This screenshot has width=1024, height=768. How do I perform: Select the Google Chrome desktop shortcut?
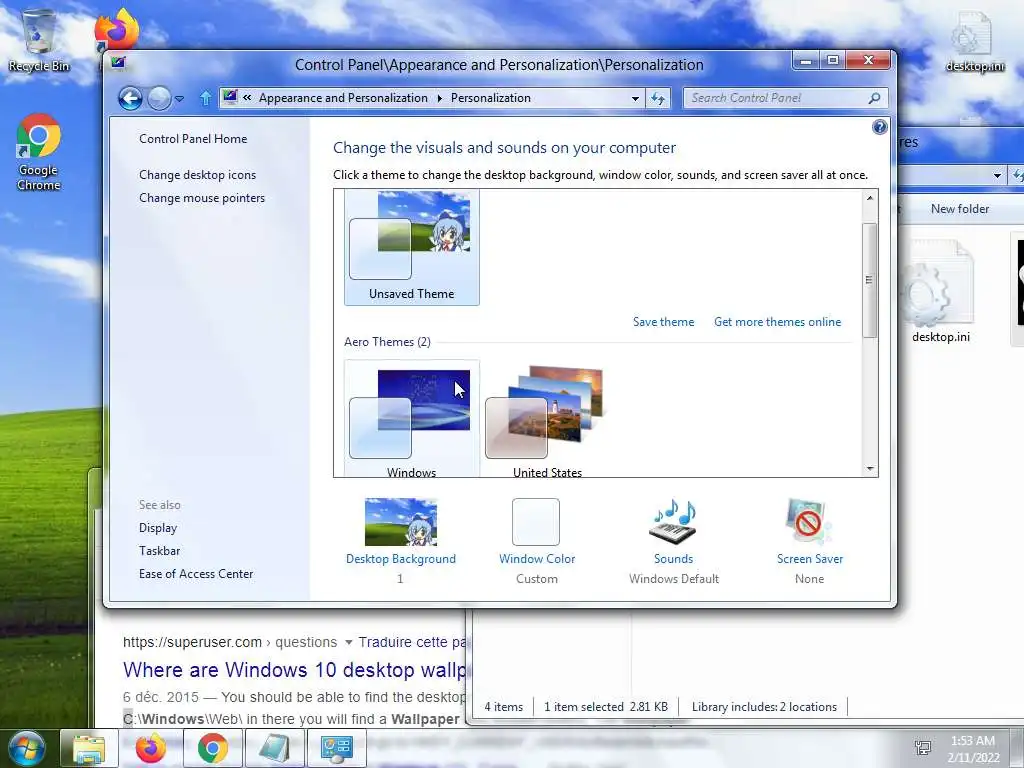tap(39, 152)
